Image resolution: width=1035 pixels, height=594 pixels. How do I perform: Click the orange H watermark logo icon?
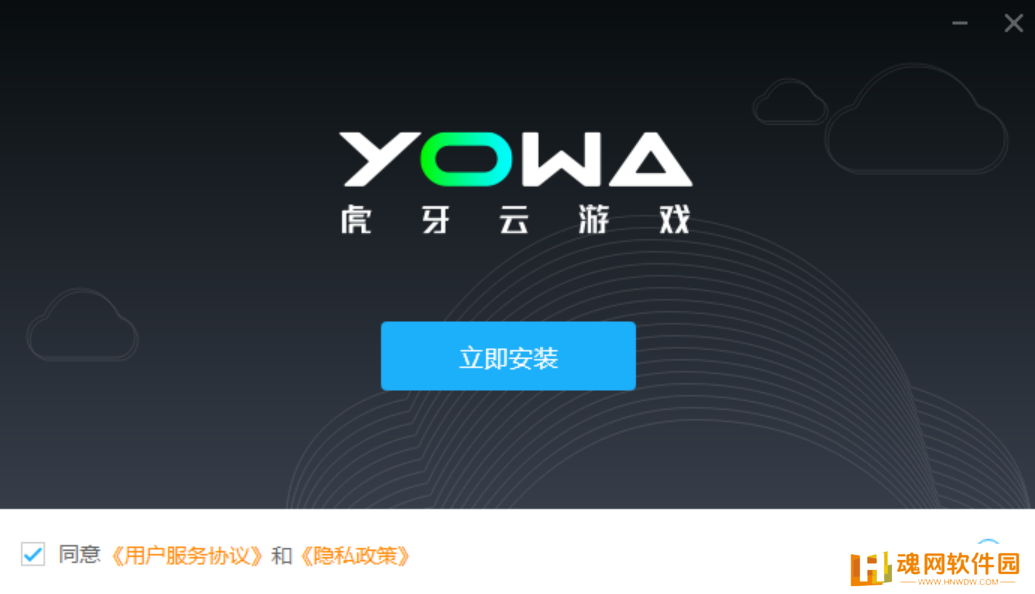tap(871, 568)
